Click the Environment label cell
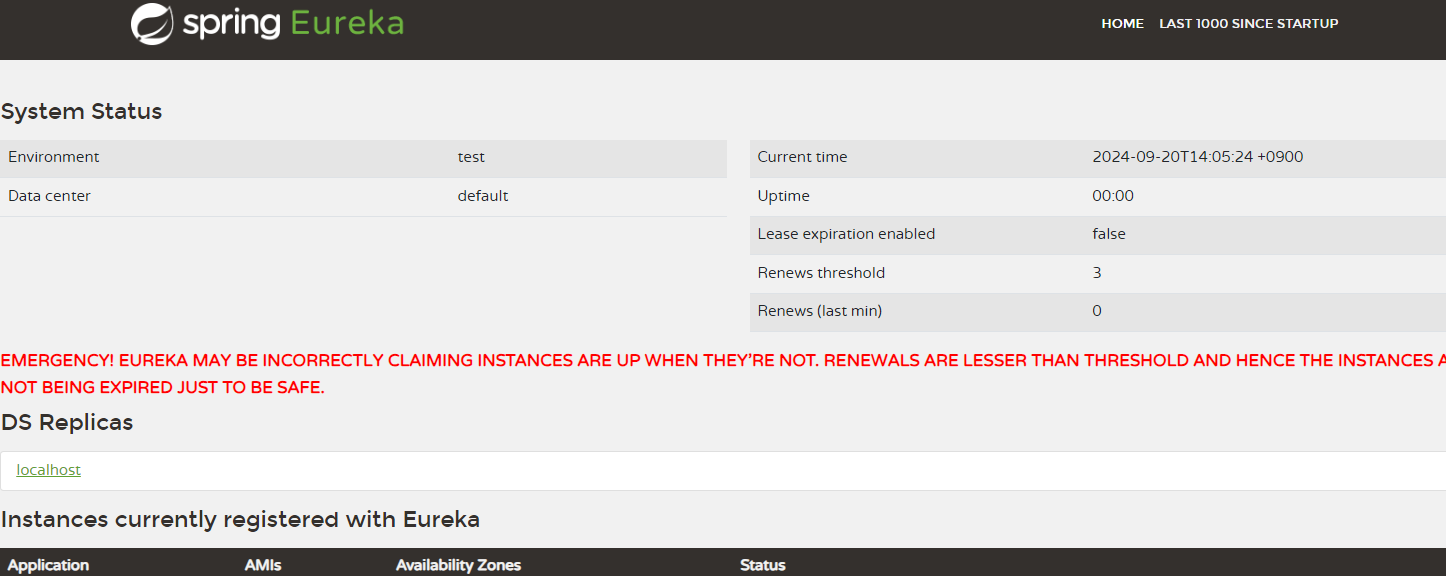The height and width of the screenshot is (576, 1446). coord(54,157)
